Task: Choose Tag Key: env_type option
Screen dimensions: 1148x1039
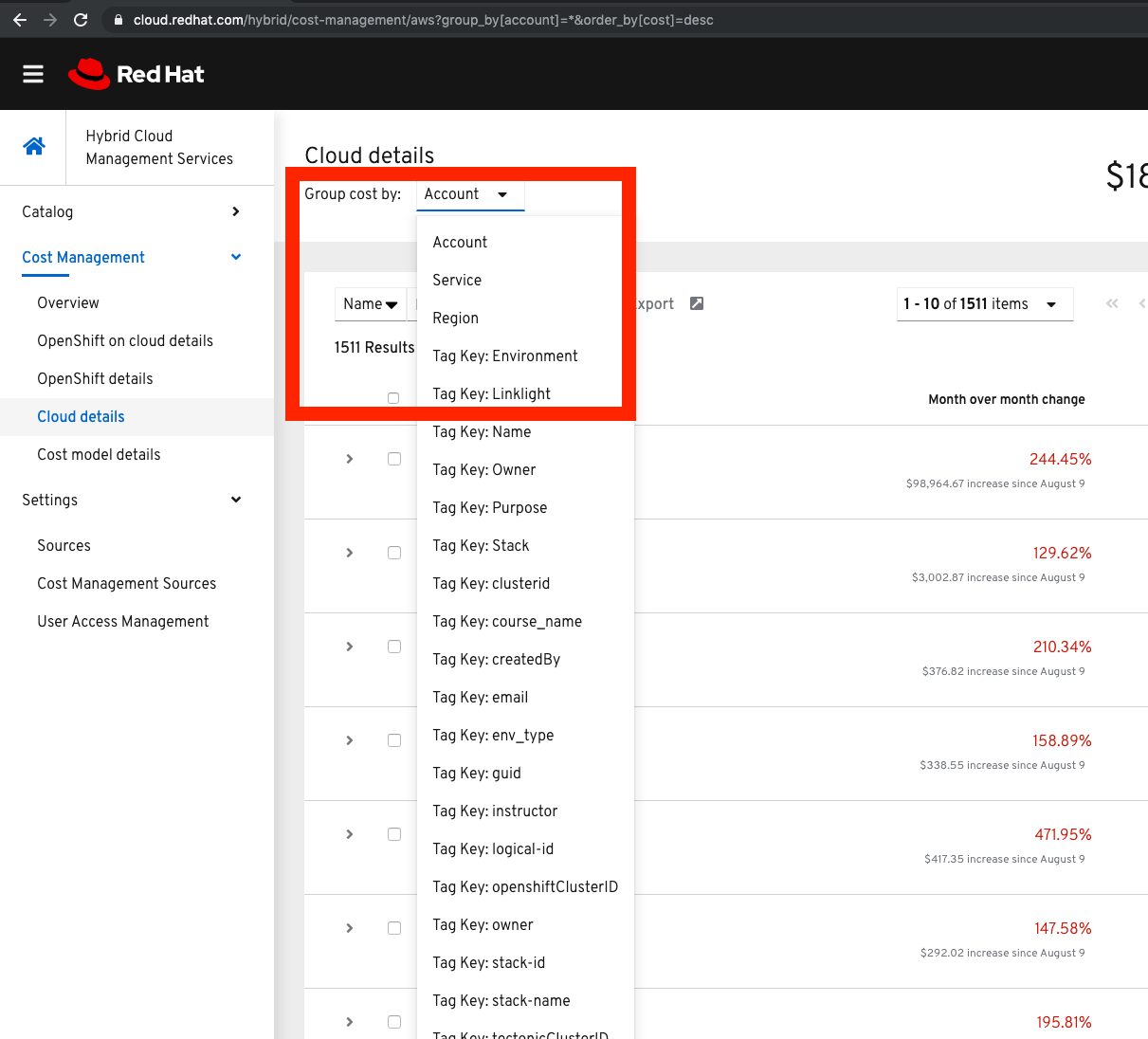Action: [525, 736]
